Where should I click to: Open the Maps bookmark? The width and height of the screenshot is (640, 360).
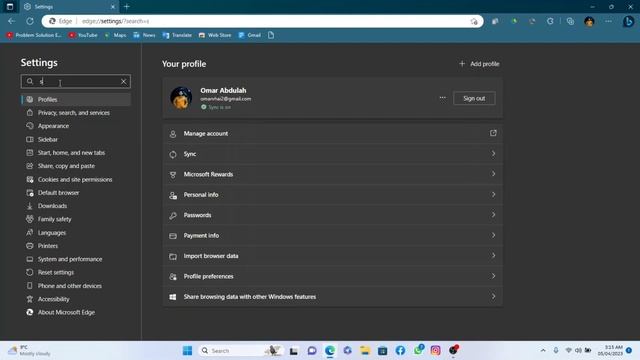[116, 35]
